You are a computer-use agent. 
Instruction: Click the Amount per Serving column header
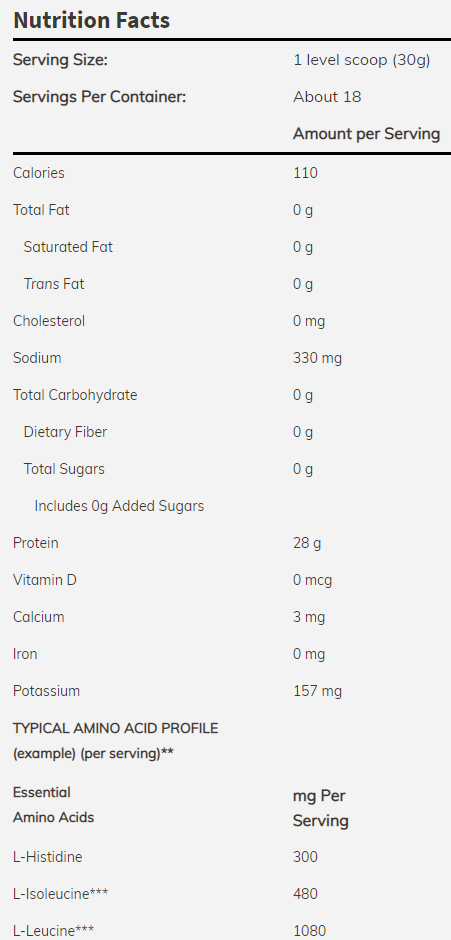pyautogui.click(x=366, y=134)
